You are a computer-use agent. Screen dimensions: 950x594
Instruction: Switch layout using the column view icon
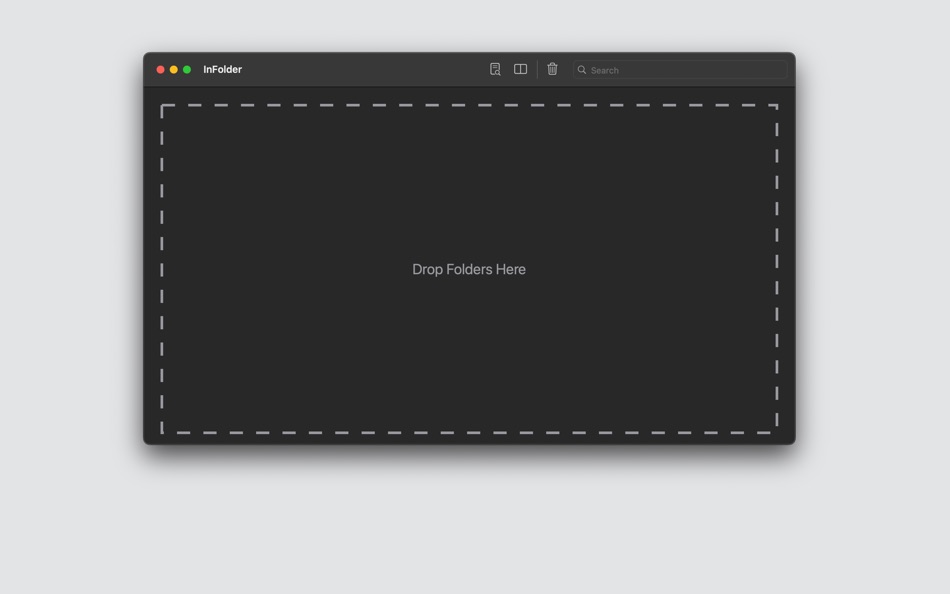521,69
